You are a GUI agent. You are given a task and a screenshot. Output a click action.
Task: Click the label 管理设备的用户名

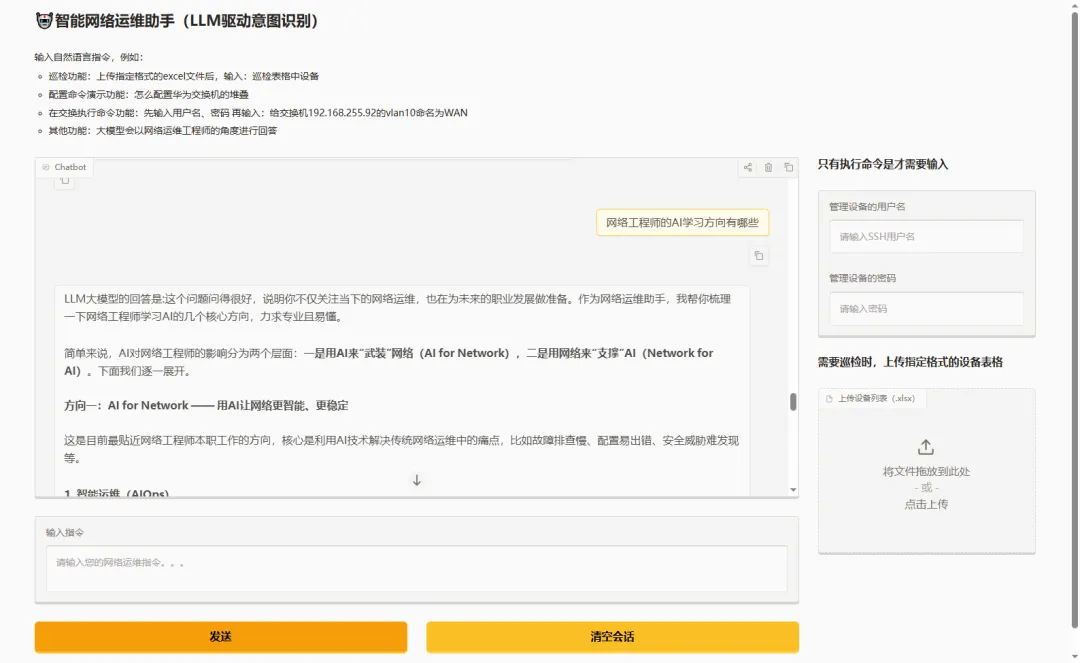(x=866, y=207)
